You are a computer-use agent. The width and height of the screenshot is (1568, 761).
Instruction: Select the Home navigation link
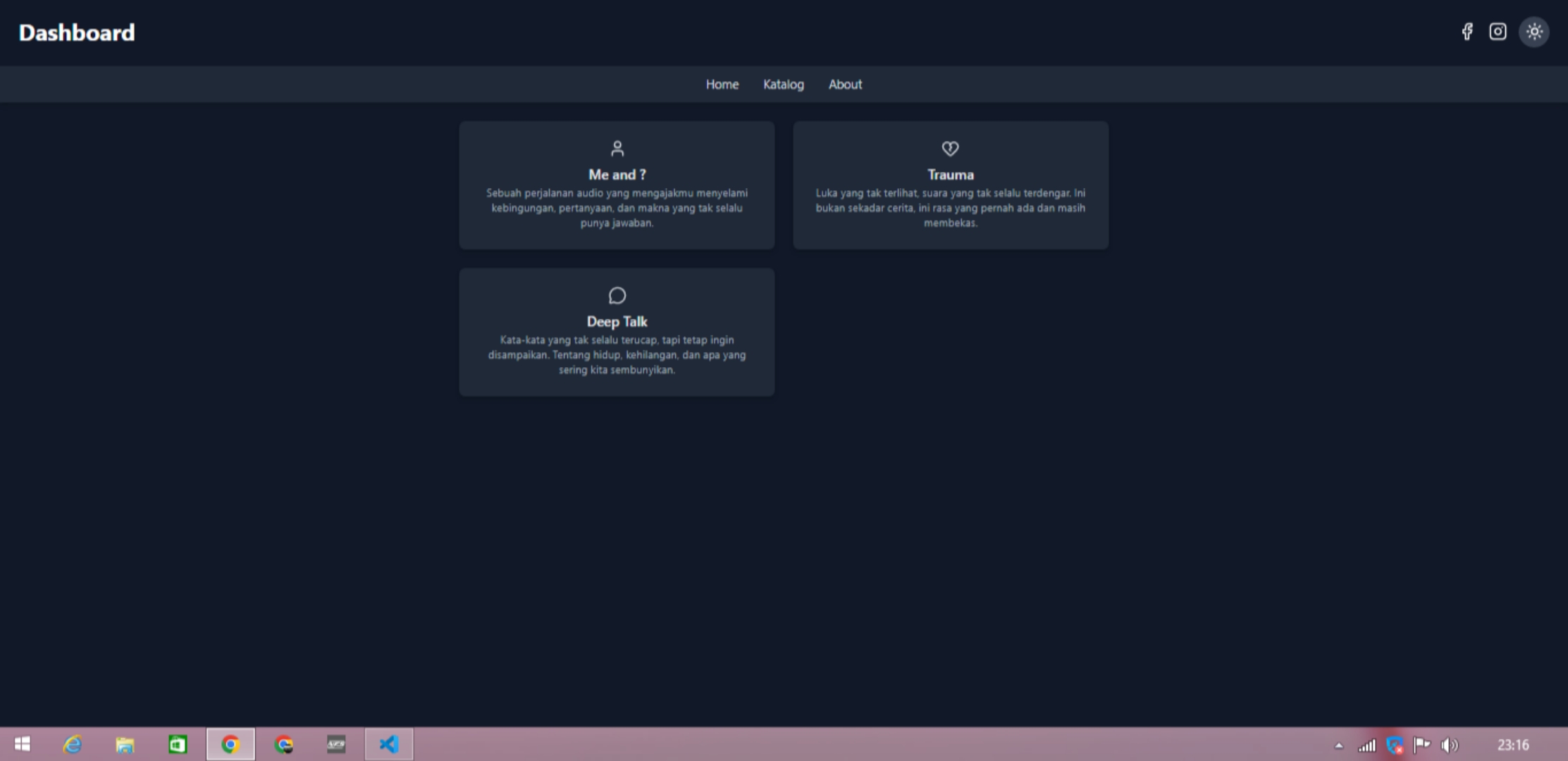[722, 85]
